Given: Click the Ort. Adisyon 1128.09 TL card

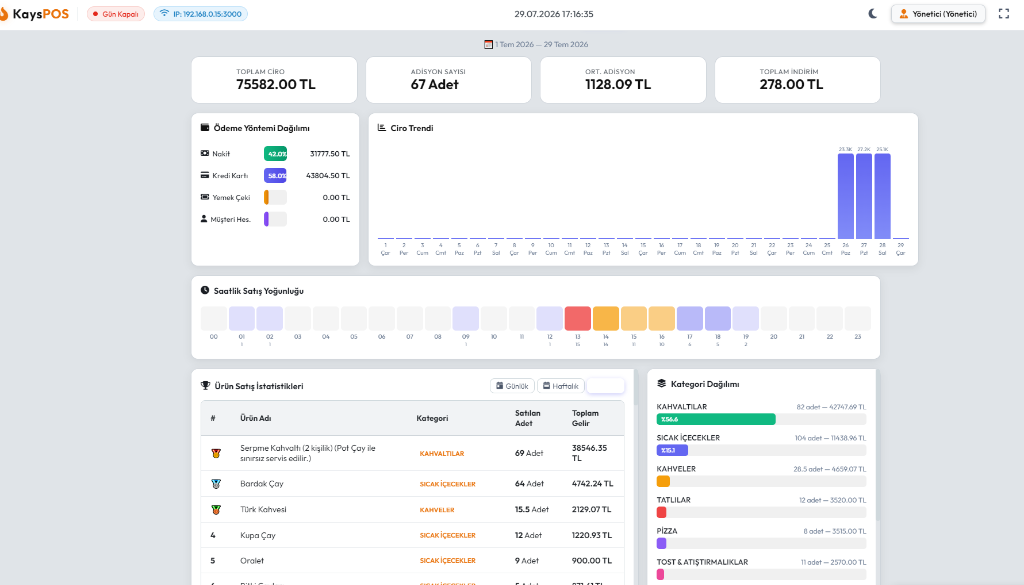Looking at the screenshot, I should (x=623, y=80).
